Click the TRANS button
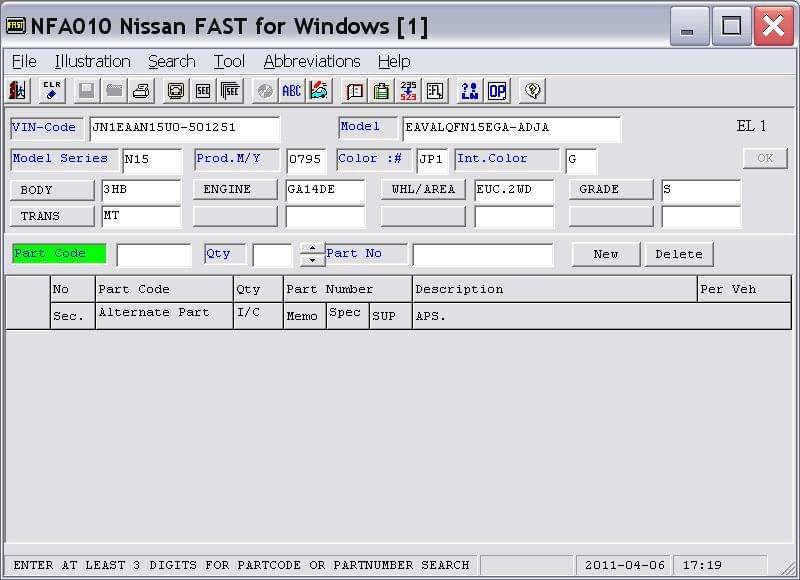Image resolution: width=800 pixels, height=580 pixels. (52, 216)
